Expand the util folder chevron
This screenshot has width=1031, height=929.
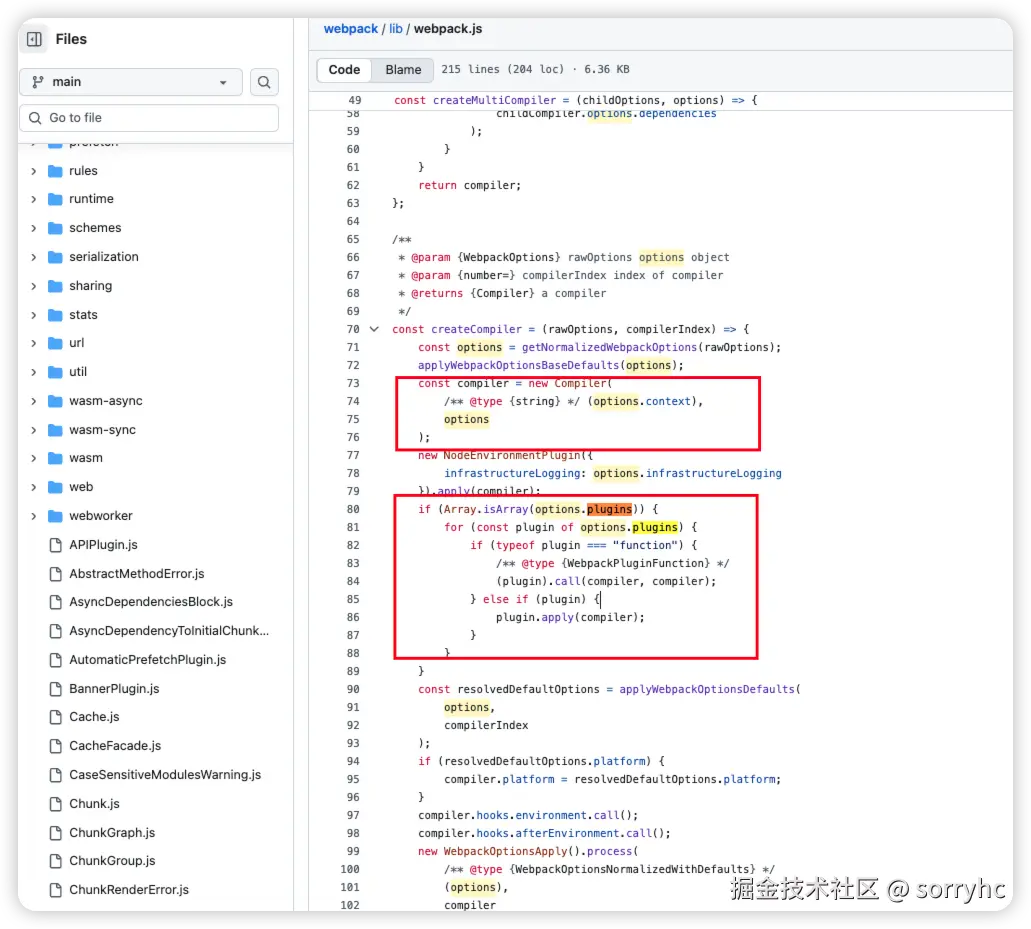(x=34, y=372)
